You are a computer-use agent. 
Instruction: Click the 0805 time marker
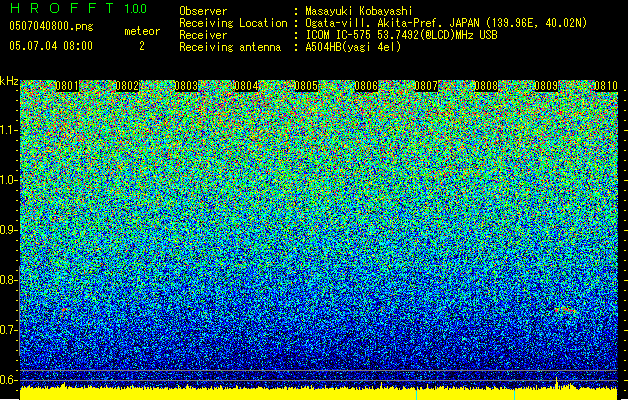tap(306, 86)
